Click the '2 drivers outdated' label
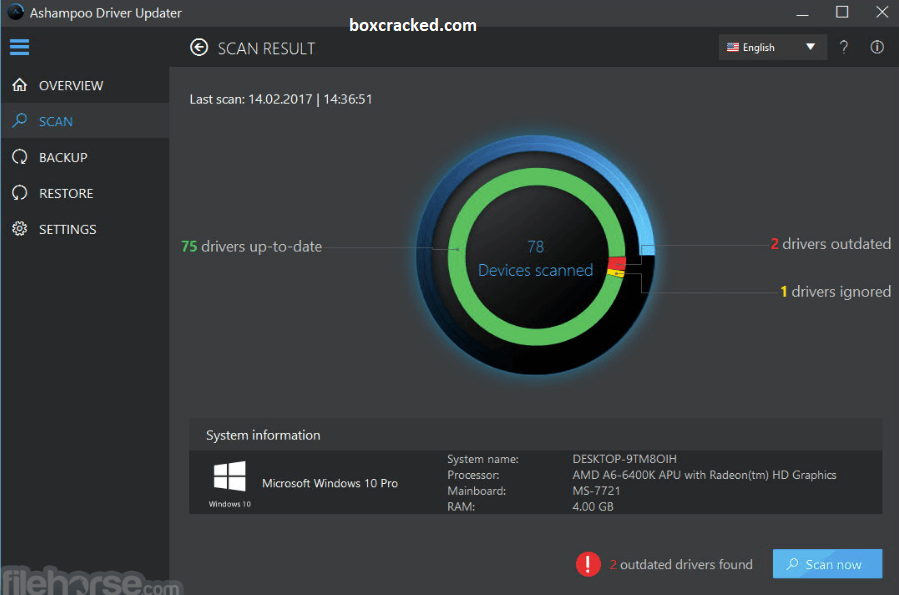Image resolution: width=899 pixels, height=595 pixels. (x=831, y=244)
